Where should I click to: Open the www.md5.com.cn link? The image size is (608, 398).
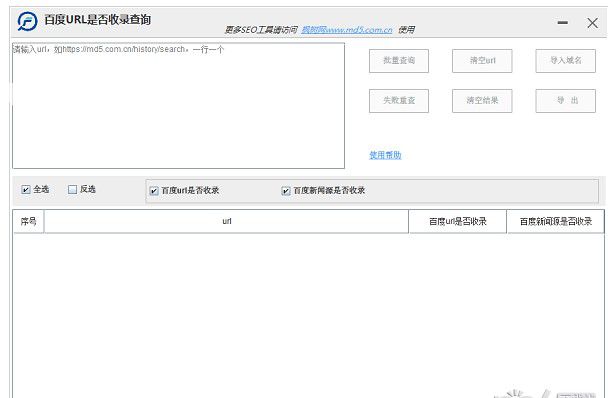(347, 30)
